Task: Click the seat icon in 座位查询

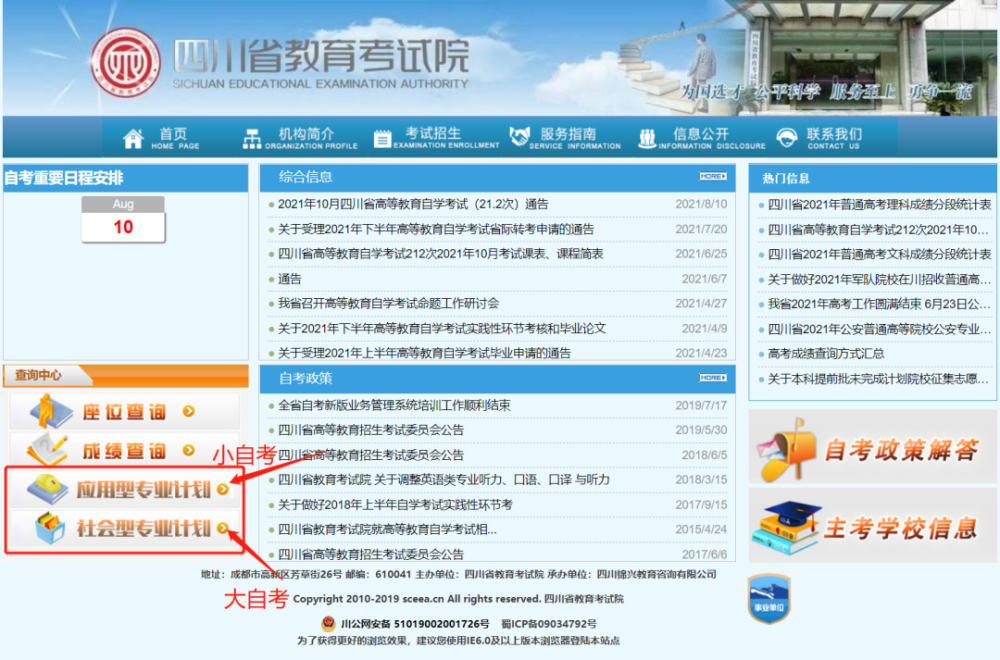Action: point(50,411)
